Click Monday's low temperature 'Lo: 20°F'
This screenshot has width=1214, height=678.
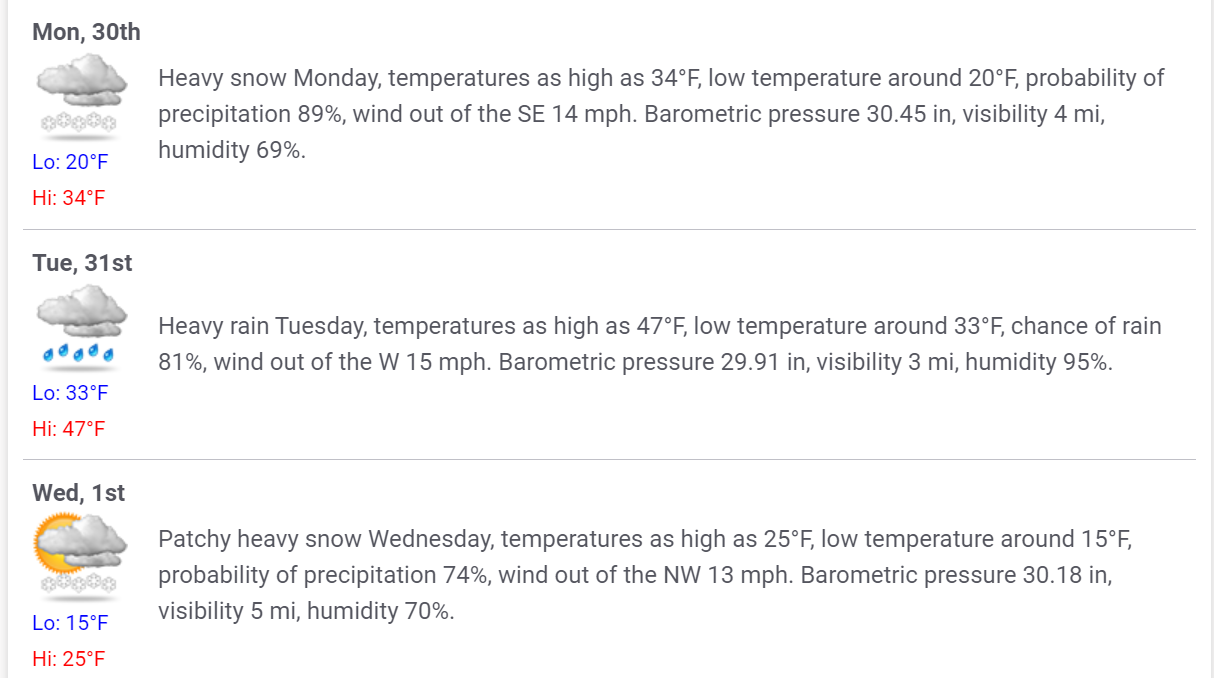(70, 162)
